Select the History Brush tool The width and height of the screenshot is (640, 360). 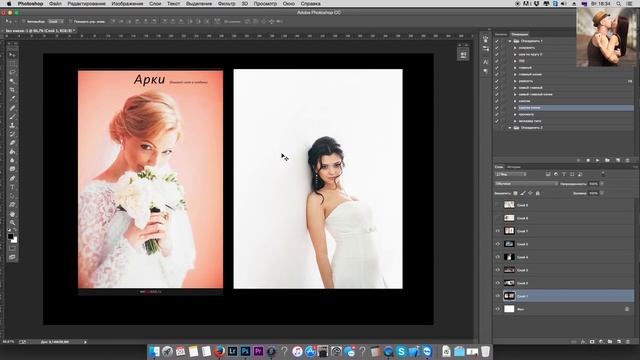pos(12,134)
